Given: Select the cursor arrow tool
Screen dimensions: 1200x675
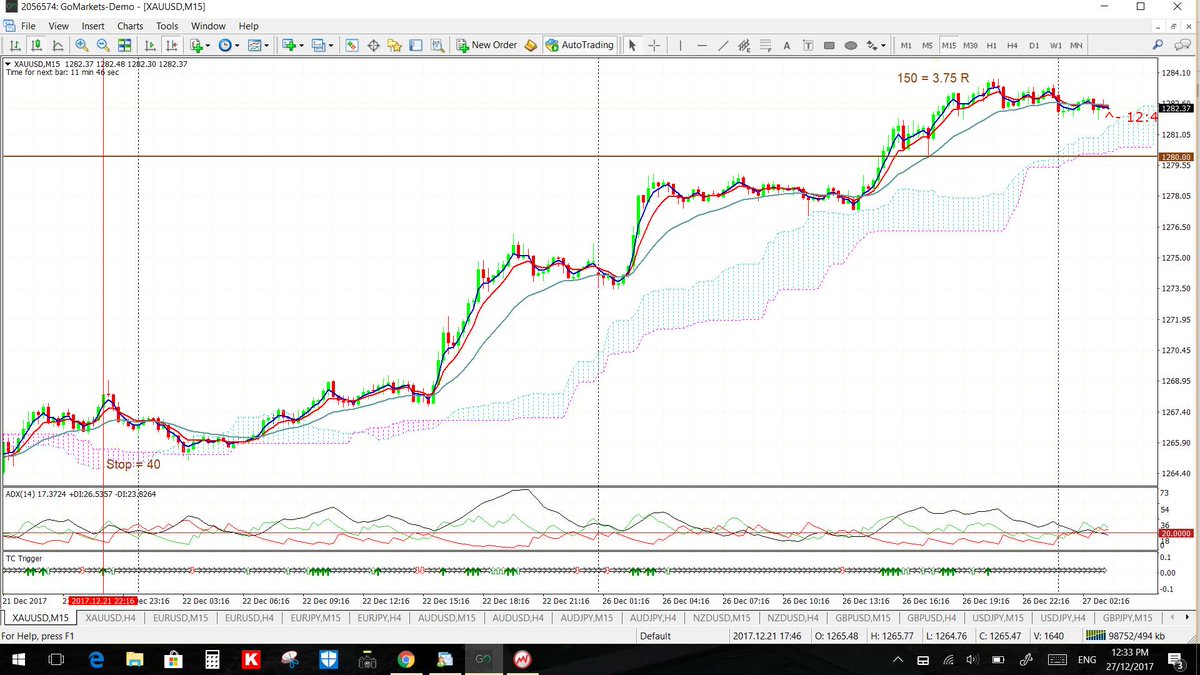Looking at the screenshot, I should click(x=632, y=45).
